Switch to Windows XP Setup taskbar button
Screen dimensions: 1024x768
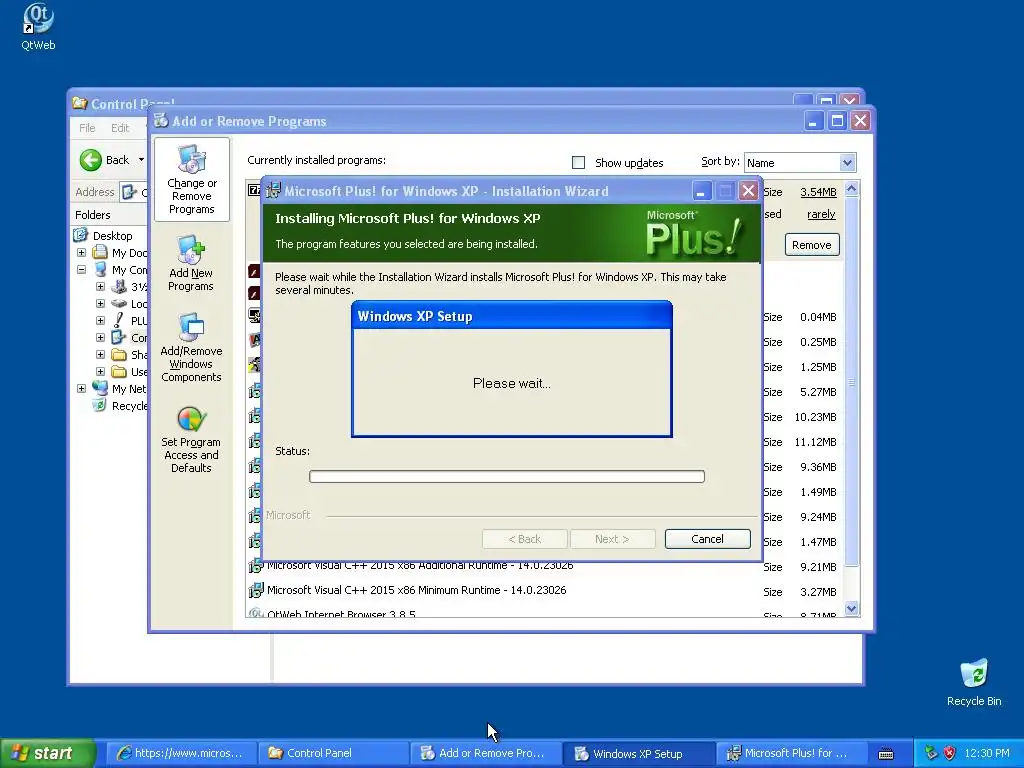point(638,753)
